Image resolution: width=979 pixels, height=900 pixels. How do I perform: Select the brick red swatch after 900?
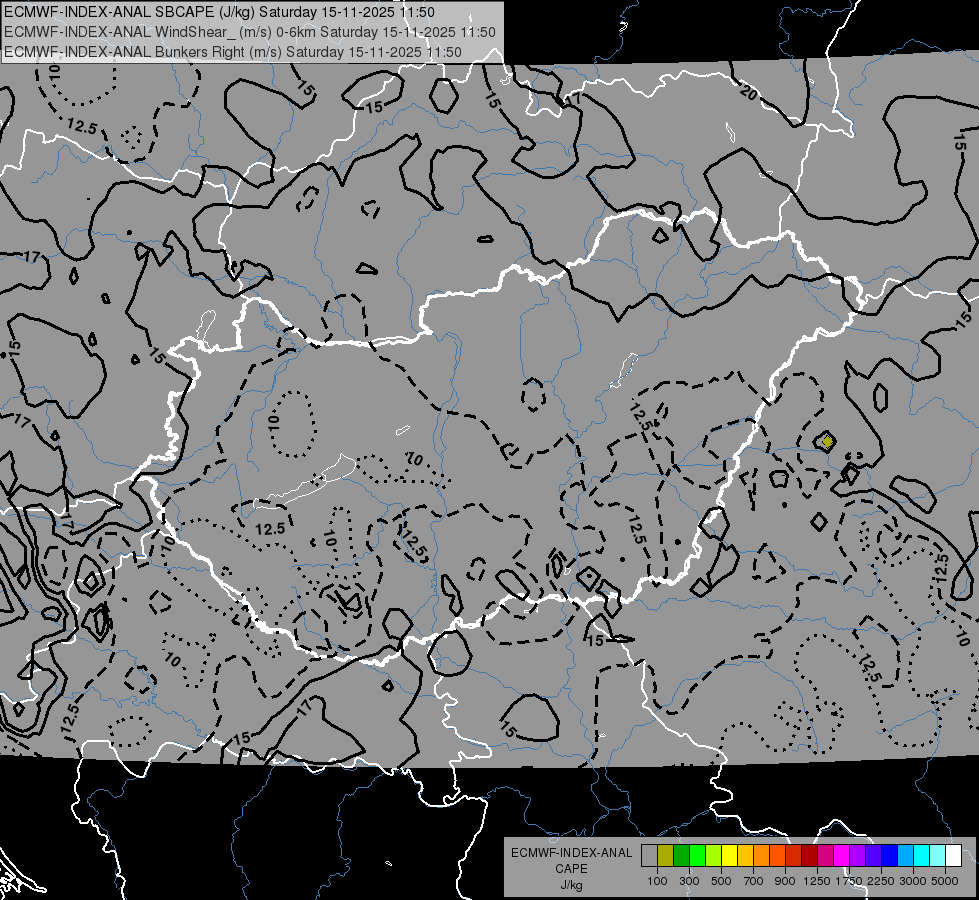793,855
